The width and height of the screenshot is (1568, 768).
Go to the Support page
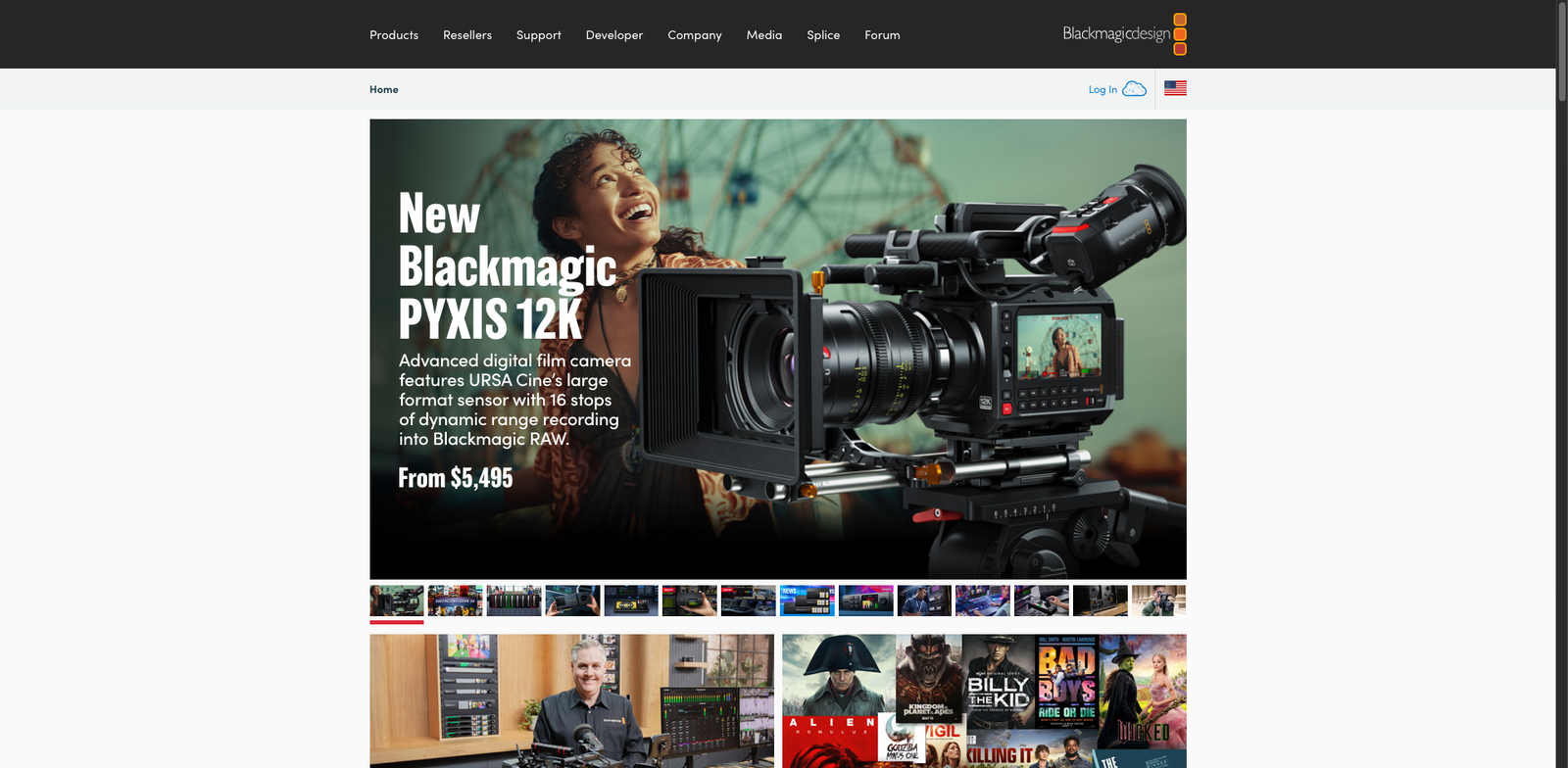pyautogui.click(x=539, y=35)
